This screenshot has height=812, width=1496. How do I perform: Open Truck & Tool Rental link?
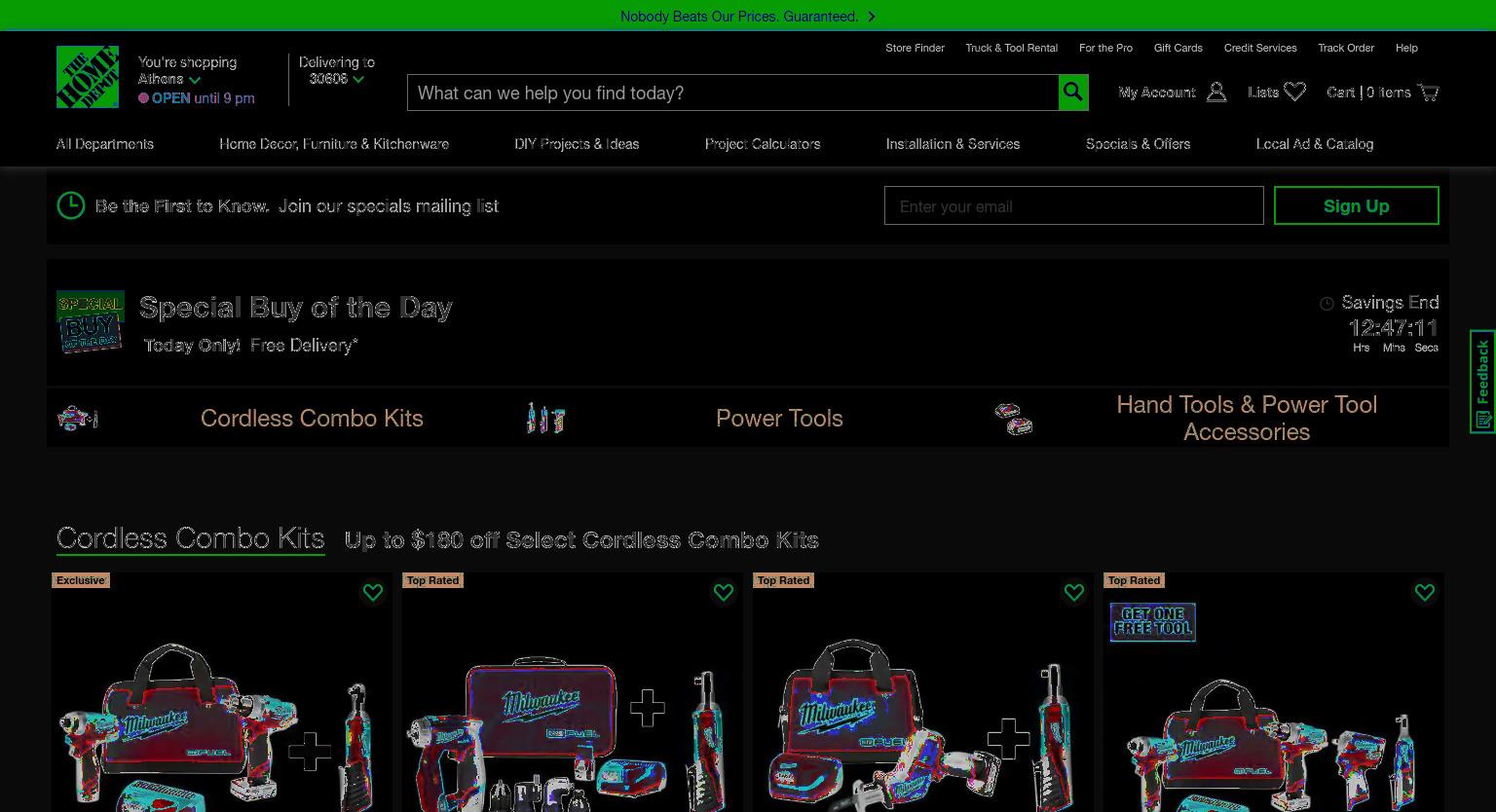[1011, 48]
